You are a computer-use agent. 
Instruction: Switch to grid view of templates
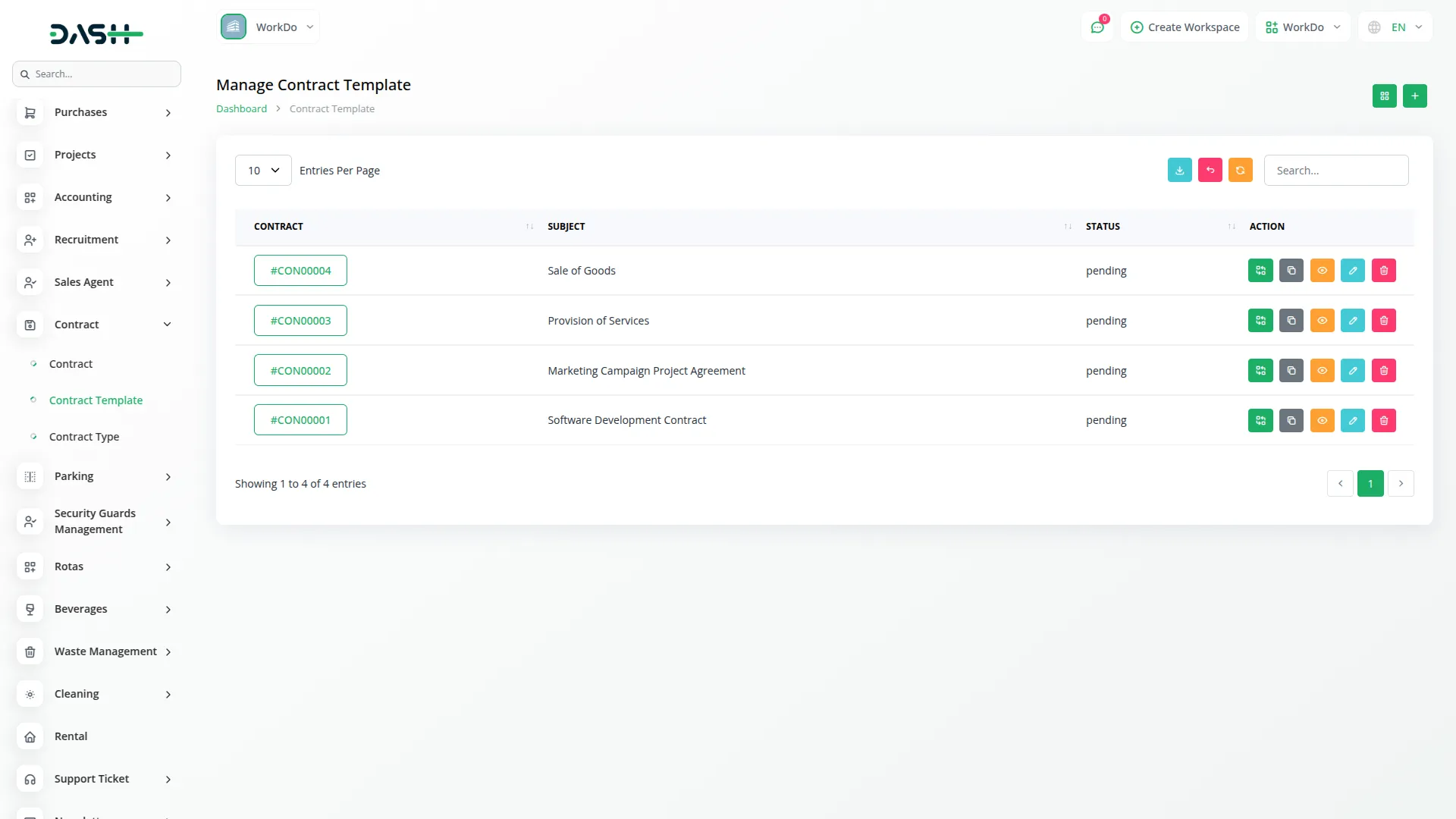[x=1385, y=96]
